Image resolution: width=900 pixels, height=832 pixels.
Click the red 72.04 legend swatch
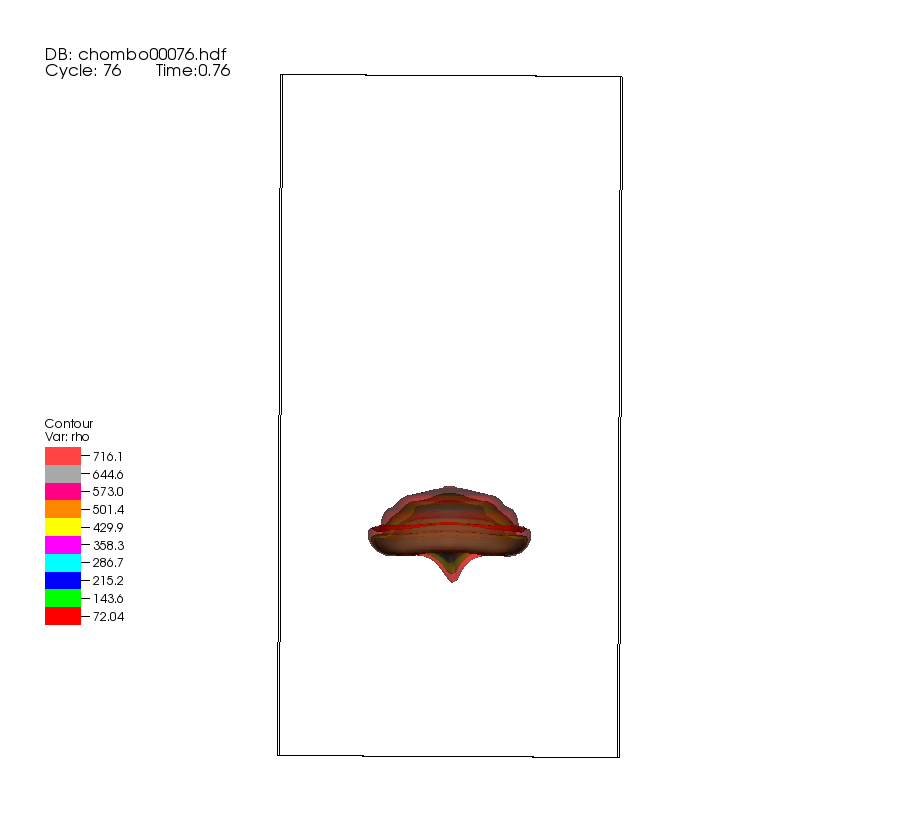click(63, 616)
